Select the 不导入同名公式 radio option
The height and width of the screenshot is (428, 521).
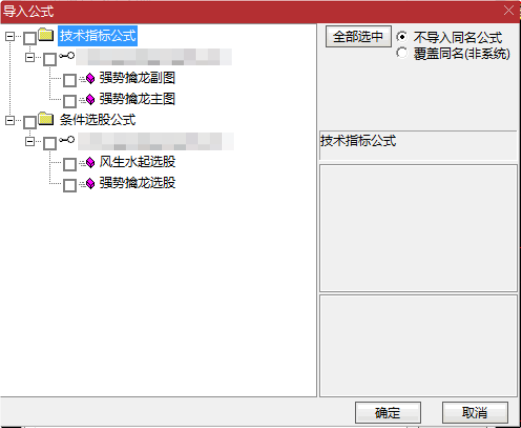(402, 36)
